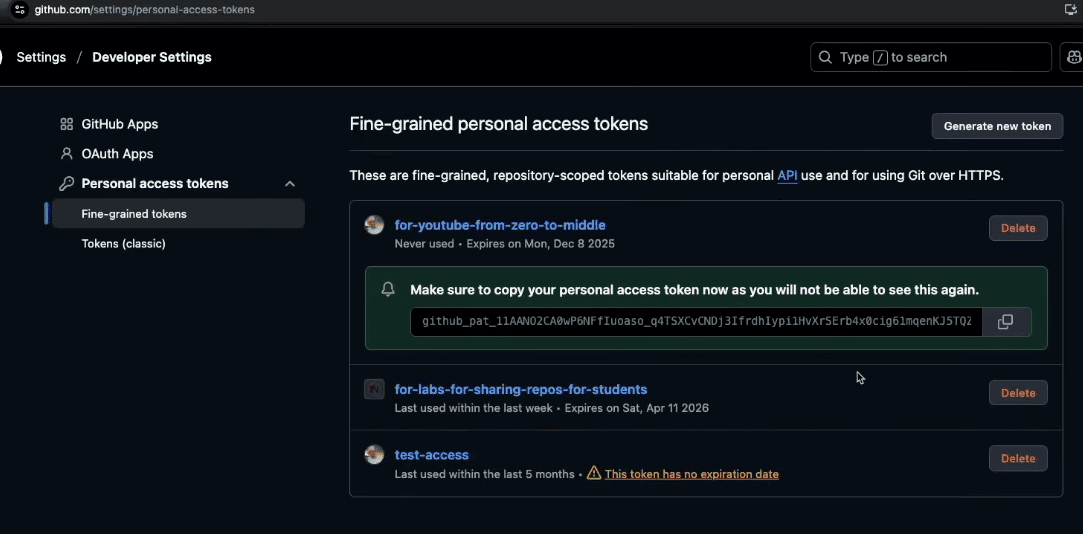Delete the for-youtube-from-zero-to-middle token
Image resolution: width=1083 pixels, height=534 pixels.
pyautogui.click(x=1018, y=228)
